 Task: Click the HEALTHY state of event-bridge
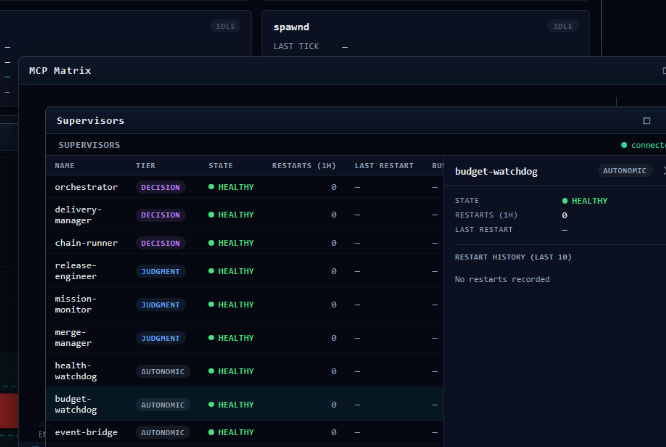[x=231, y=432]
